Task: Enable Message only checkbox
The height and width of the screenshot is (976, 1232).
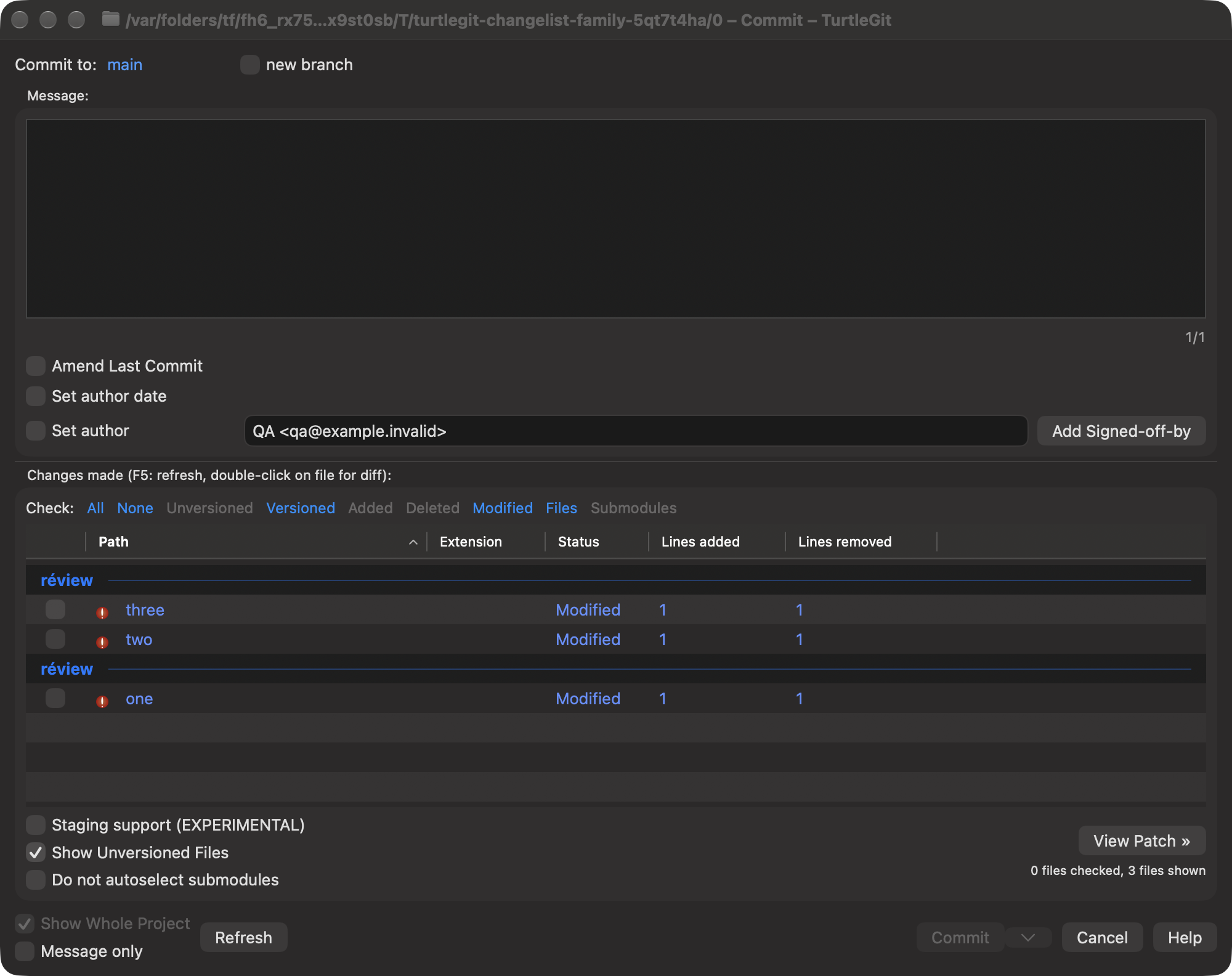Action: point(25,951)
